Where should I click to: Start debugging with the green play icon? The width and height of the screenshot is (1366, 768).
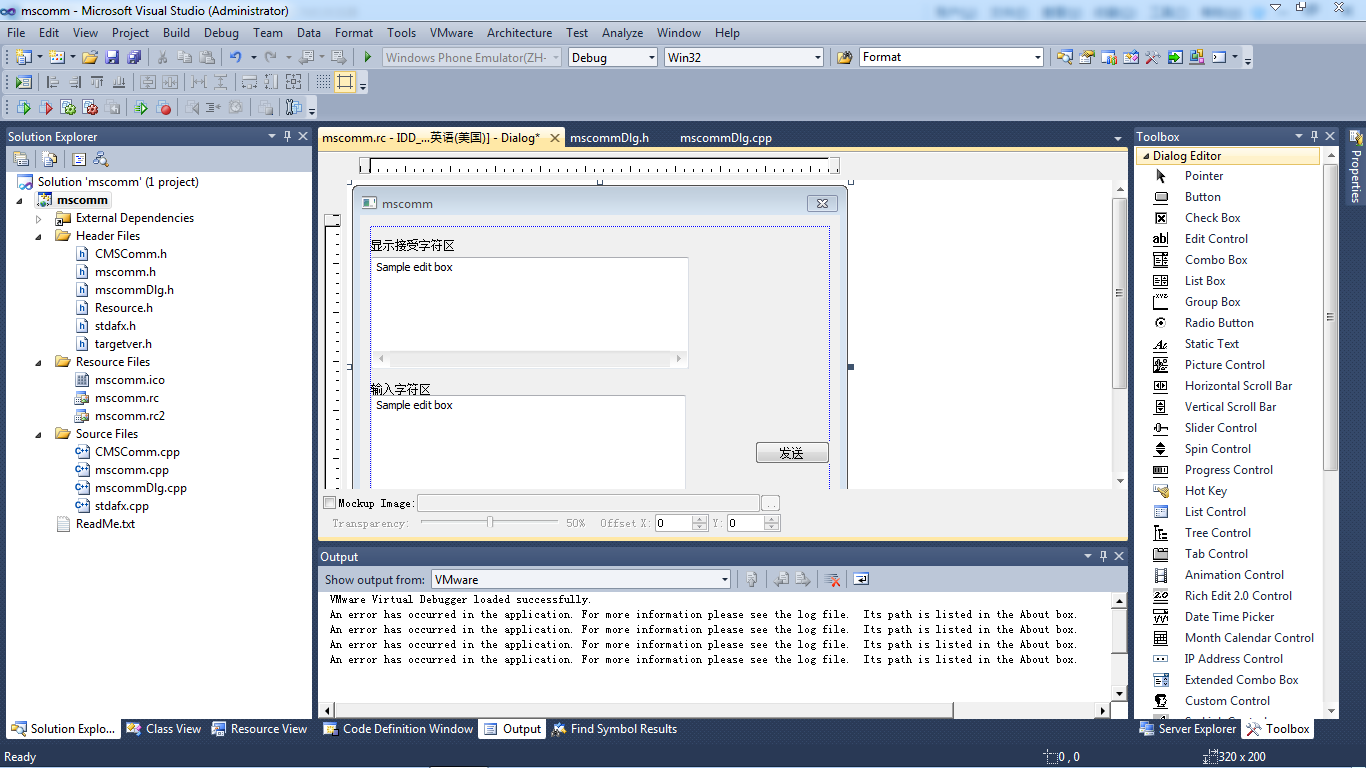click(368, 57)
